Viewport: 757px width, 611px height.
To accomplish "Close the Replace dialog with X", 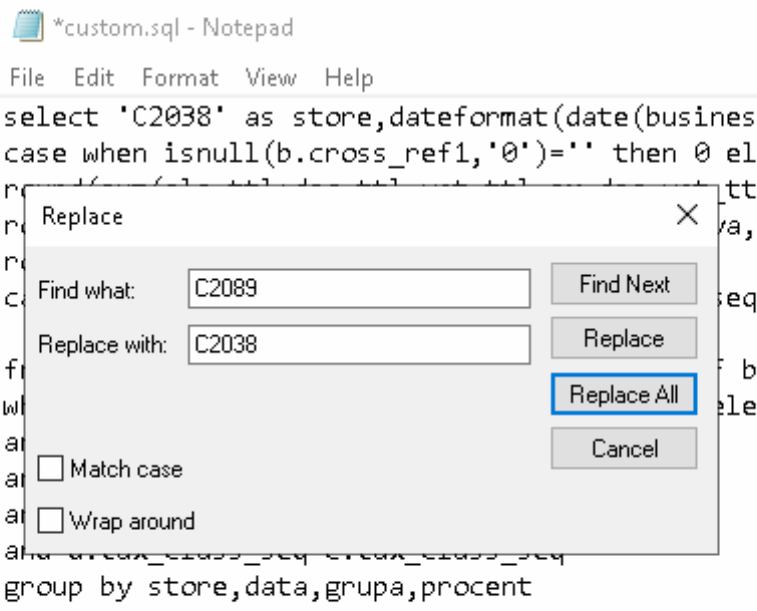I will pos(687,215).
